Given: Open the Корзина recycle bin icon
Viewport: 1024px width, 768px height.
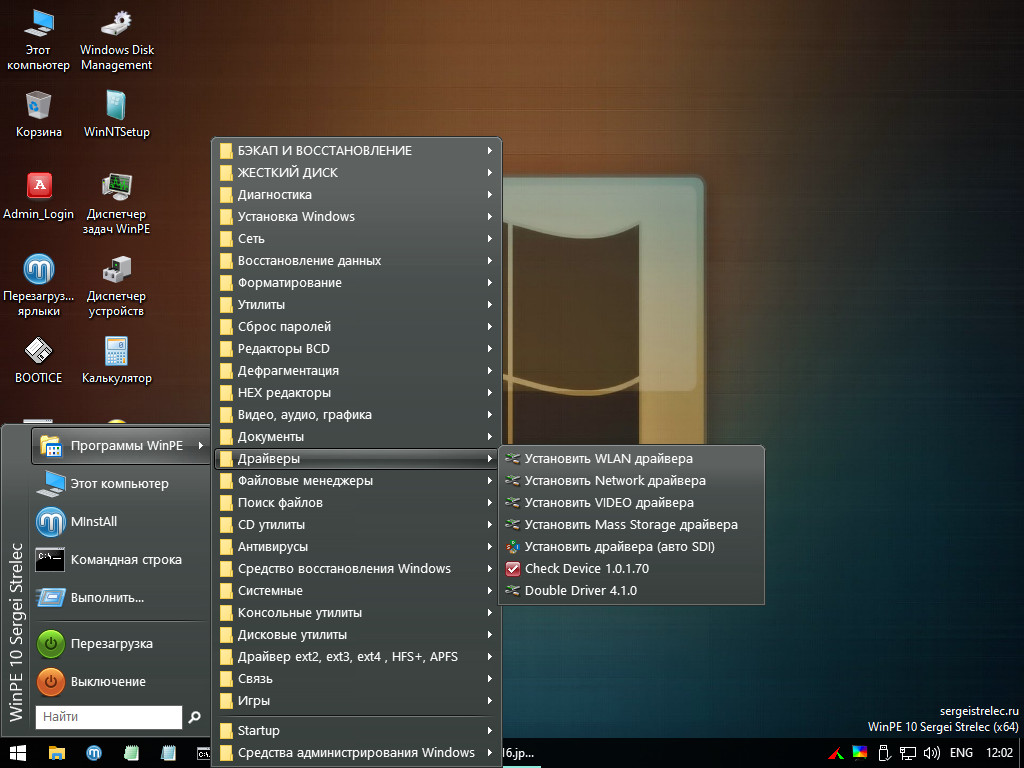Looking at the screenshot, I should 39,114.
